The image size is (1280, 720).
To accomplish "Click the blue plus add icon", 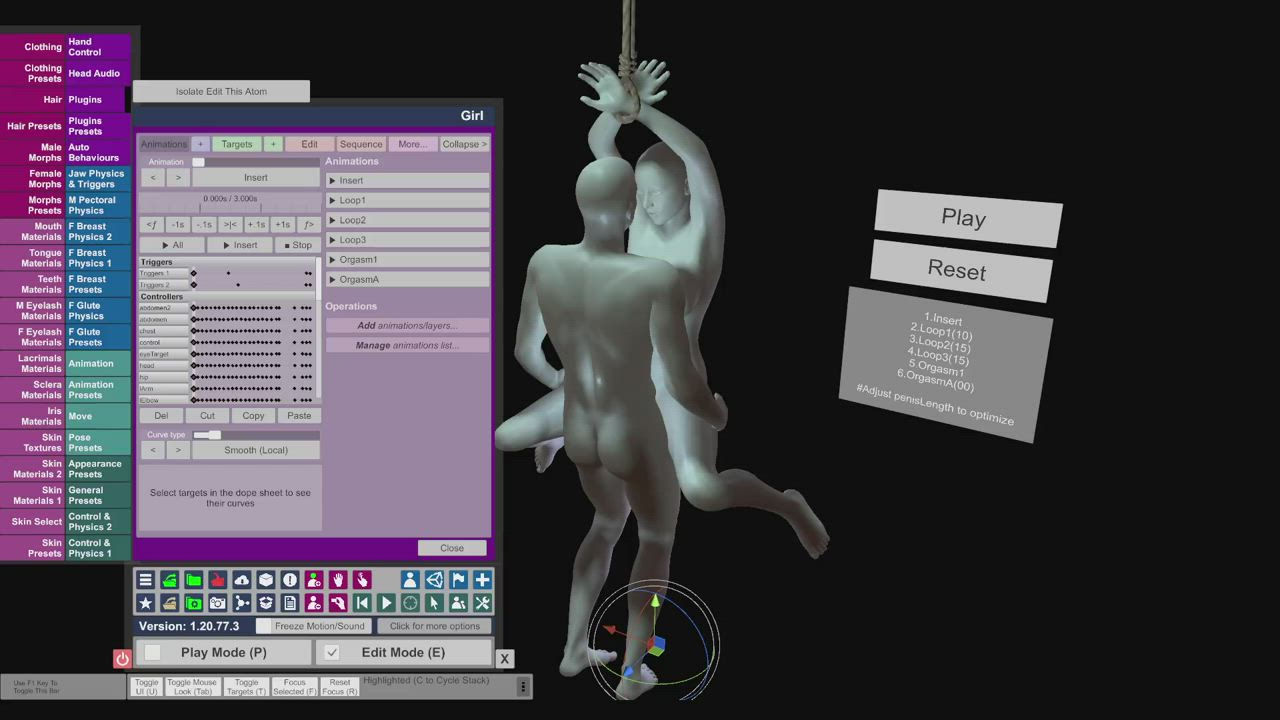I will [482, 580].
